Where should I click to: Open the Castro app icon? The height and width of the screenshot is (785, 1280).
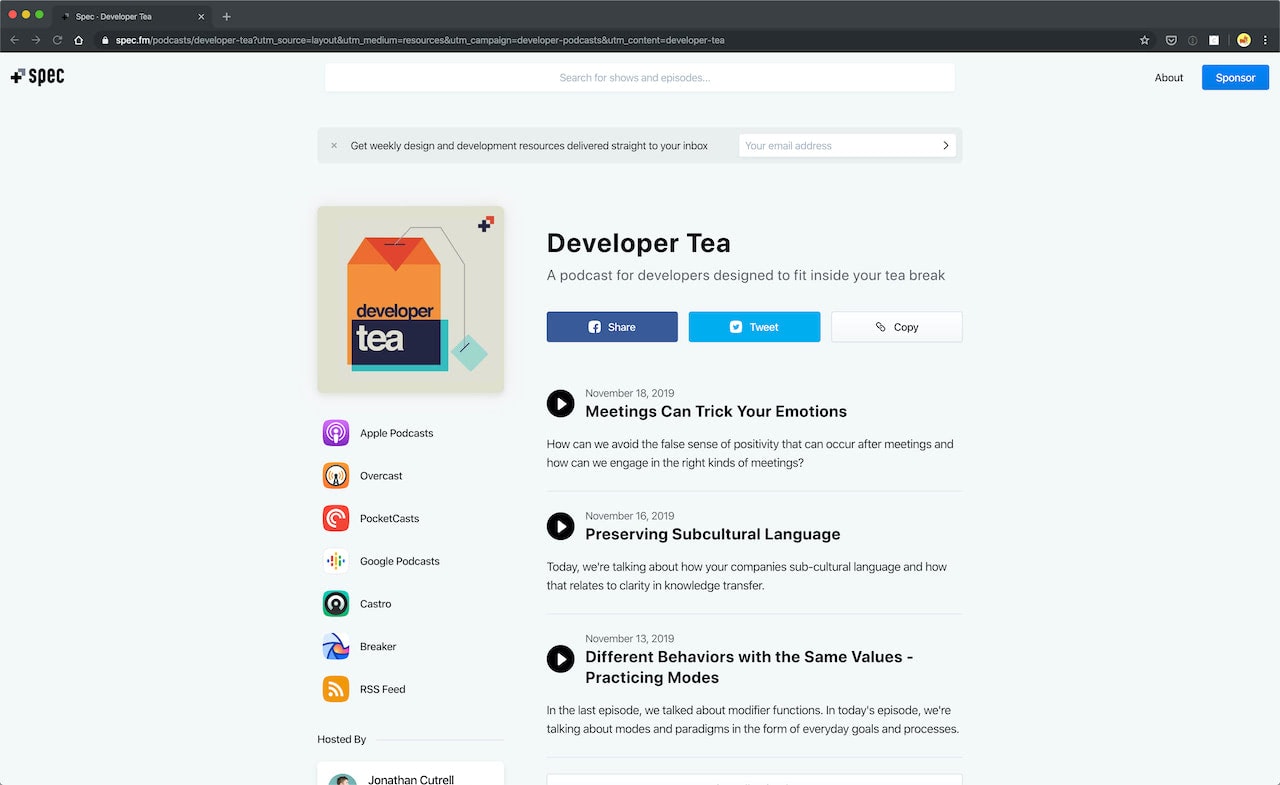pos(336,604)
